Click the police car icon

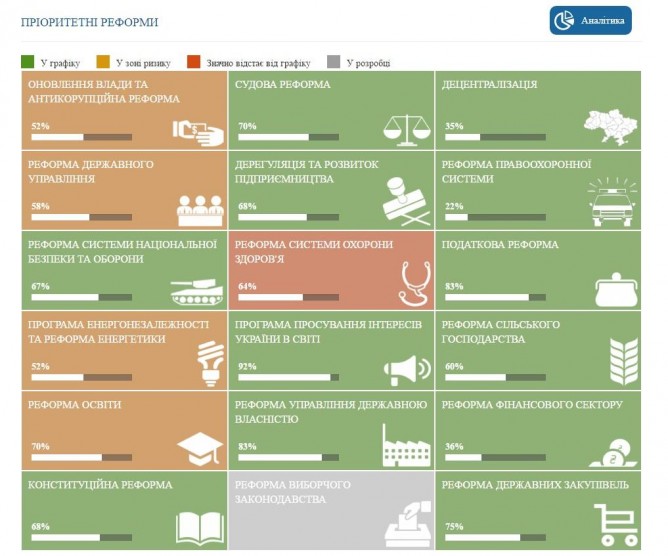[611, 201]
